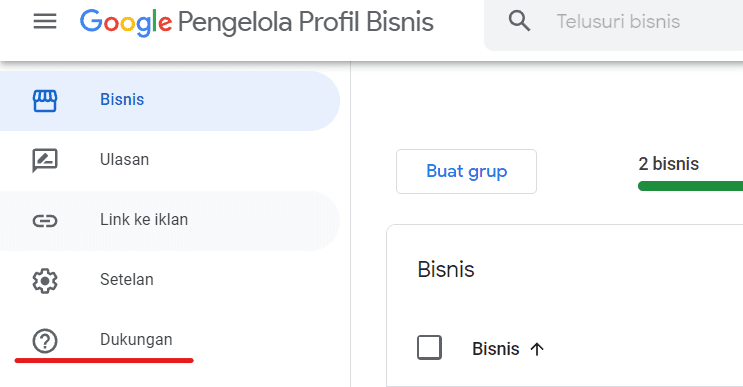This screenshot has height=387, width=743.
Task: Click the Buat grup button
Action: (466, 171)
